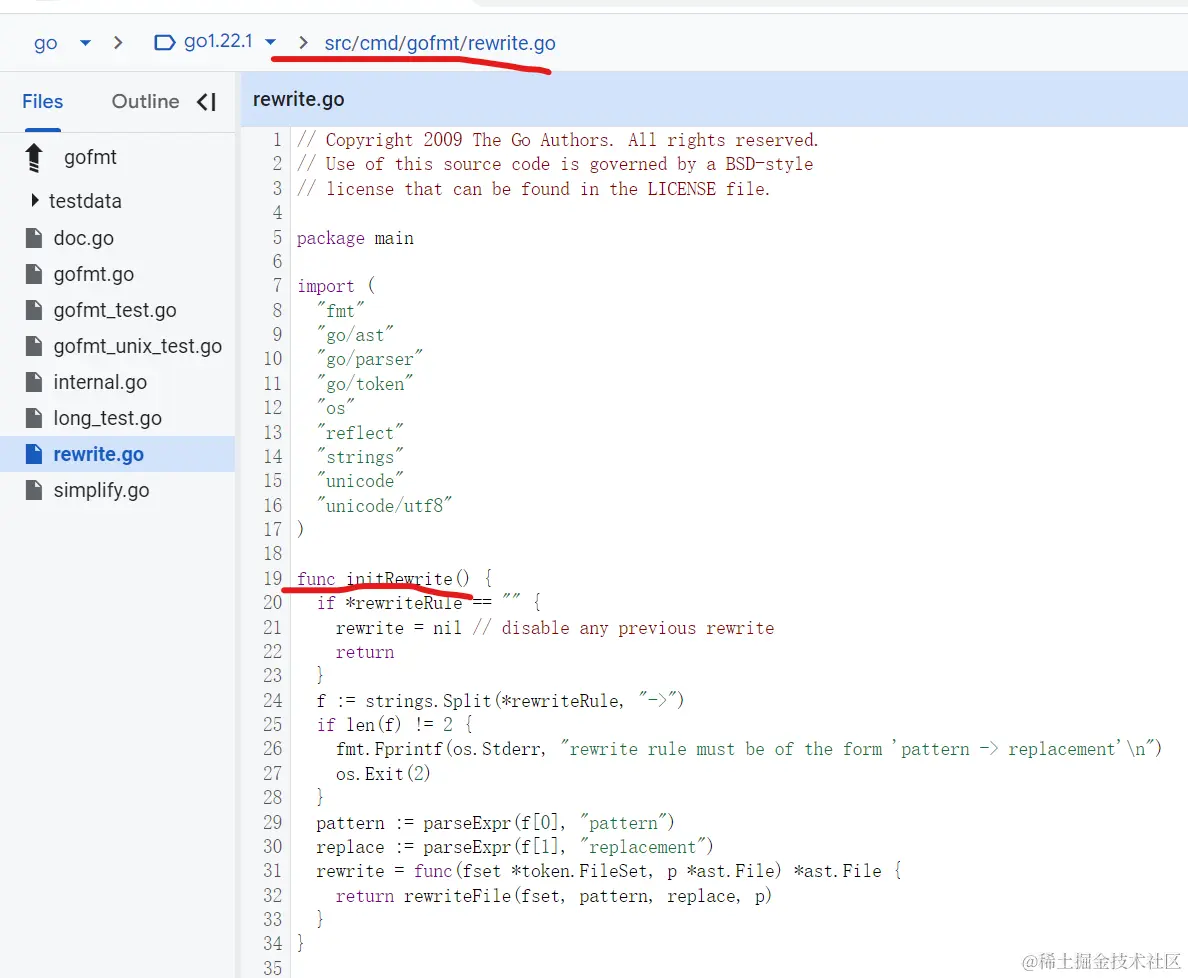Click the gofmt.go file icon
Image resolution: width=1188 pixels, height=978 pixels.
coord(34,273)
